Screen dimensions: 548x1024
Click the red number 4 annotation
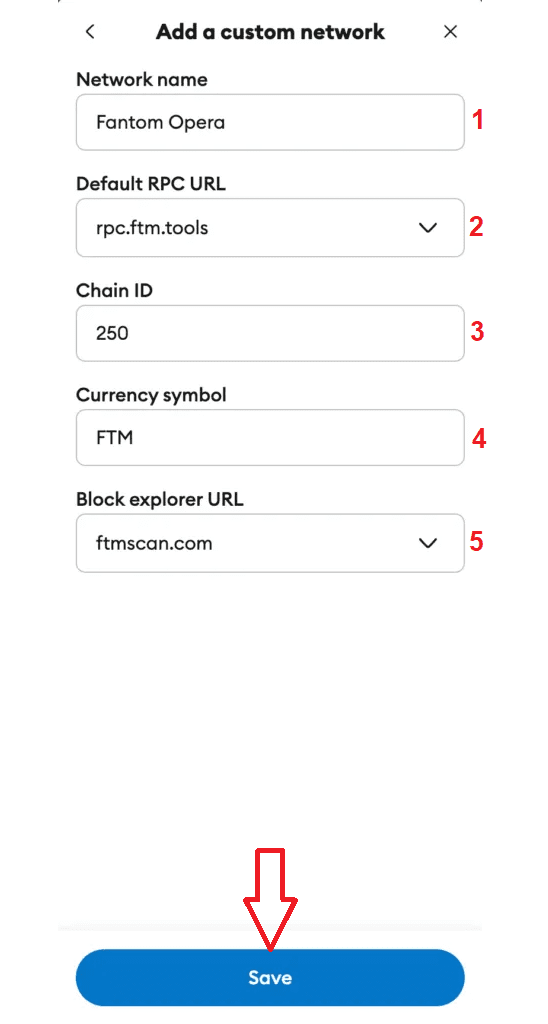[479, 438]
